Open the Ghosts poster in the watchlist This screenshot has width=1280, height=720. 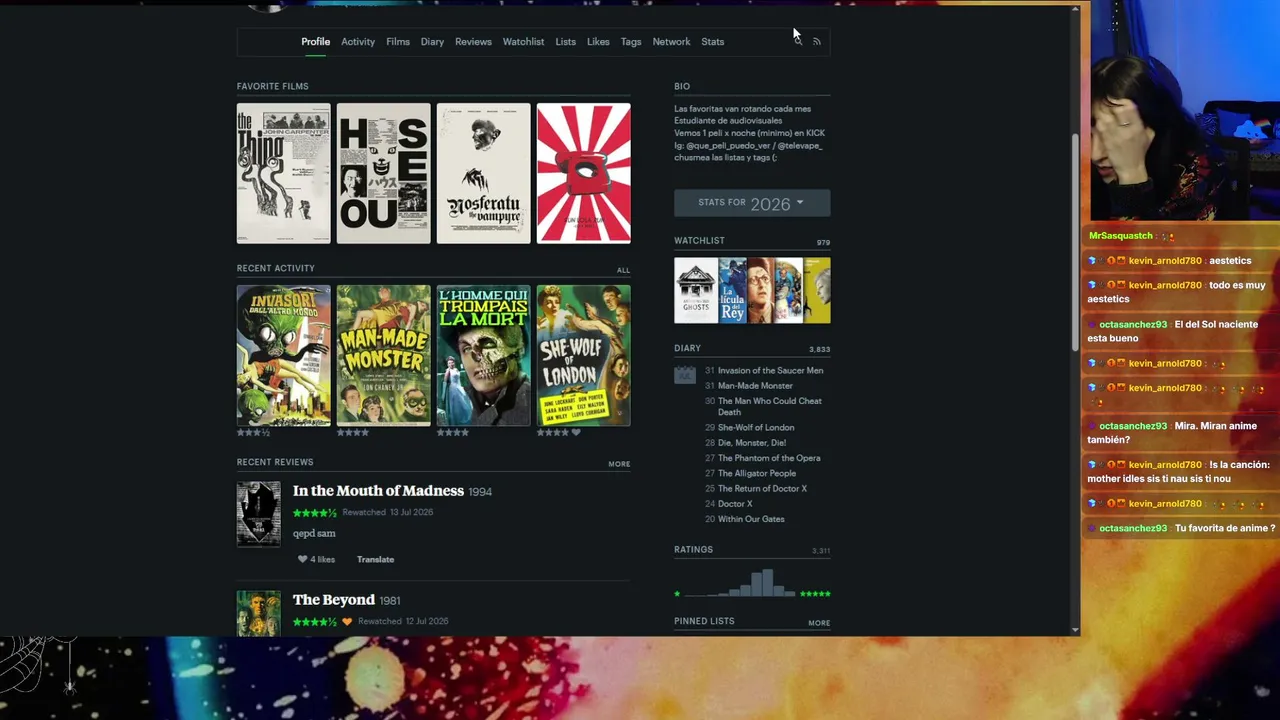pos(696,291)
